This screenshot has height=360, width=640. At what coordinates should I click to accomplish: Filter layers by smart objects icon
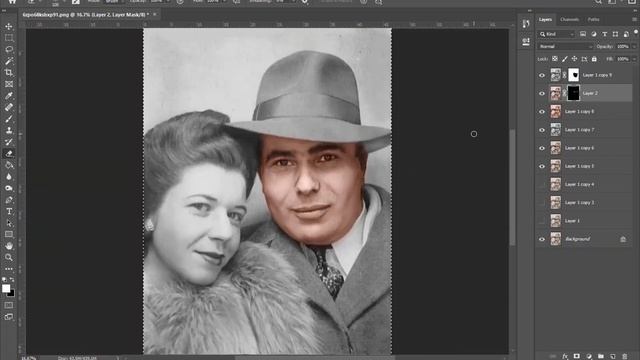[626, 34]
